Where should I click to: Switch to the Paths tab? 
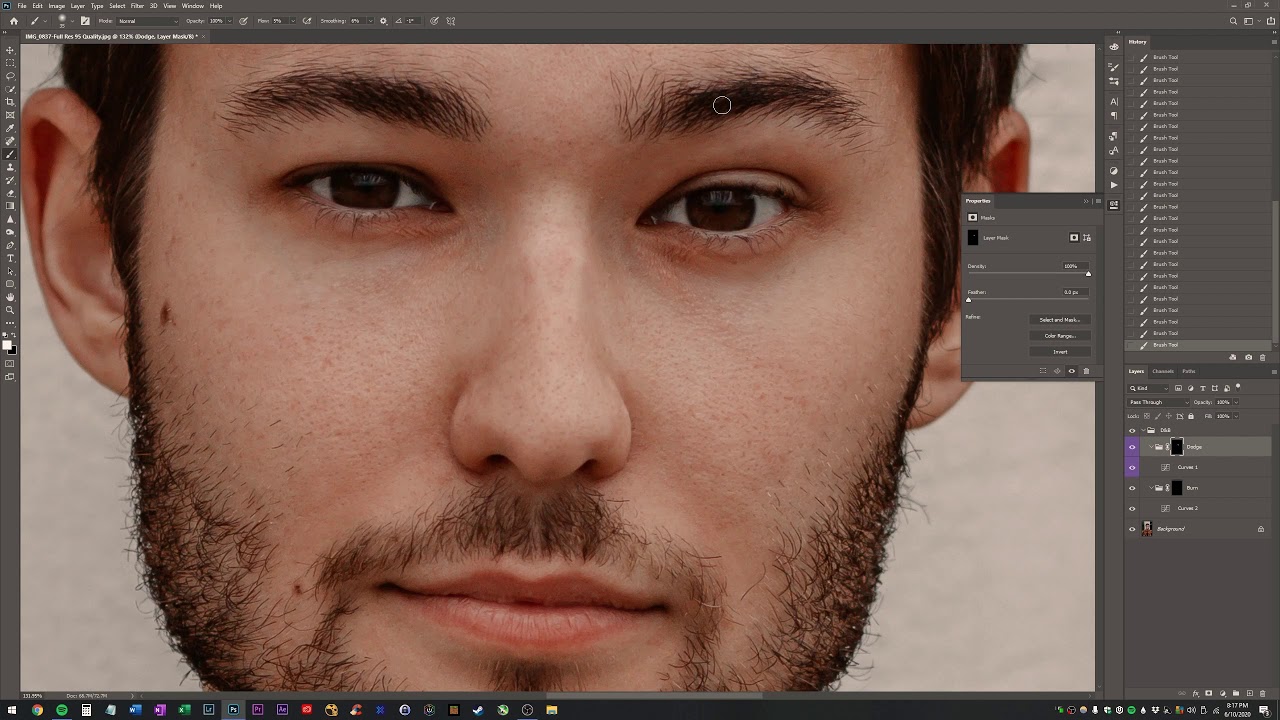pyautogui.click(x=1189, y=371)
